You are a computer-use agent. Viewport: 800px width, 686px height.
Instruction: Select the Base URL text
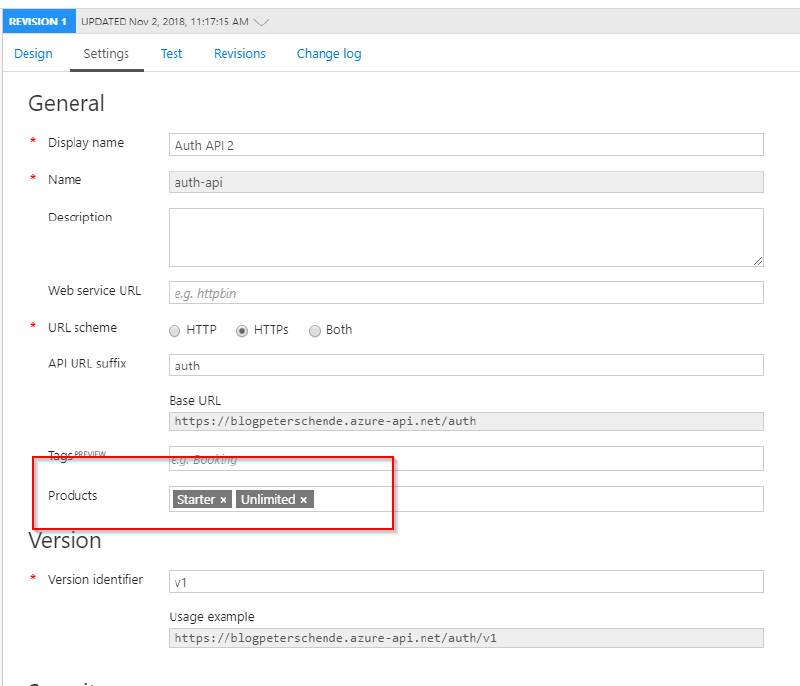pyautogui.click(x=465, y=421)
